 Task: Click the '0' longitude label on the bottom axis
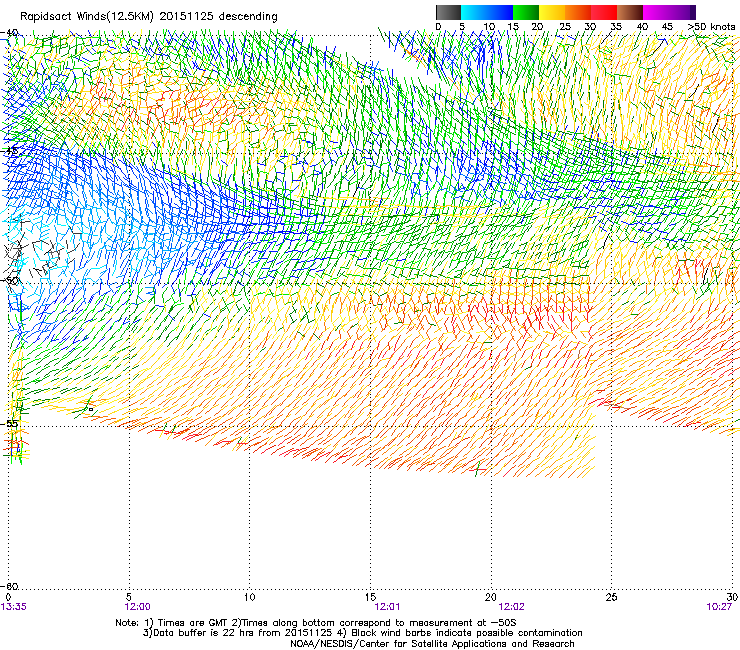point(8,597)
